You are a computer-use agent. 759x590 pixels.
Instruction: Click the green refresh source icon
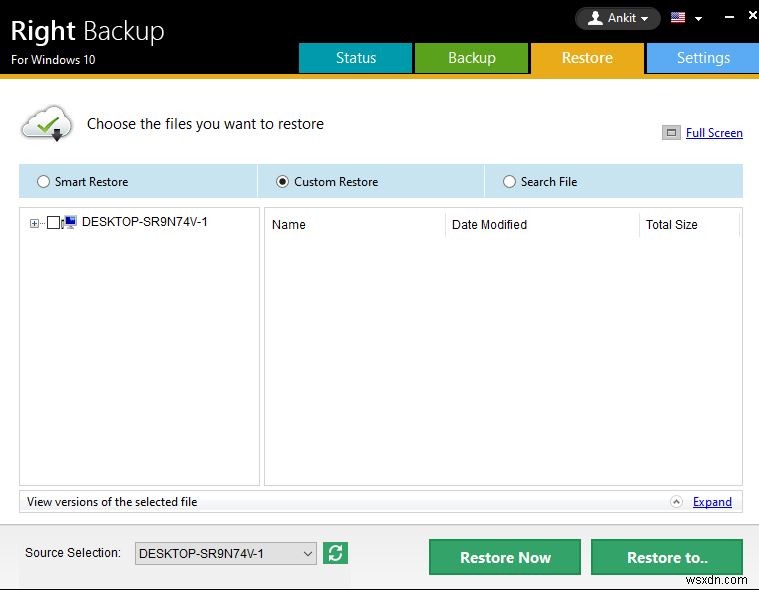[335, 553]
